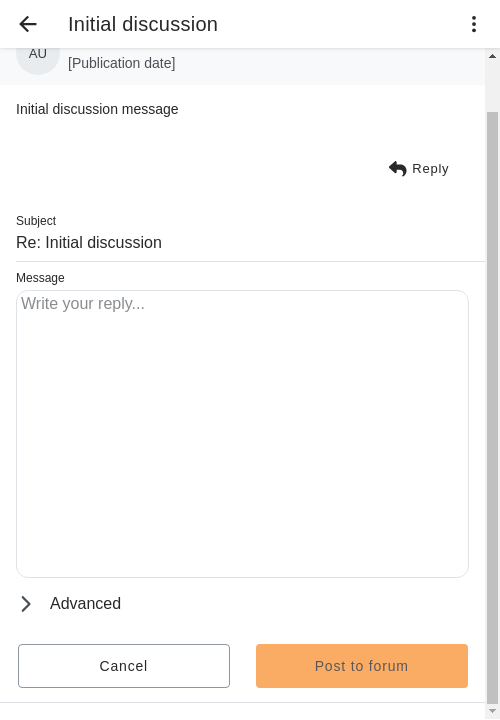This screenshot has width=500, height=720.
Task: Click the scrollbar track above the thumb
Action: (x=492, y=87)
